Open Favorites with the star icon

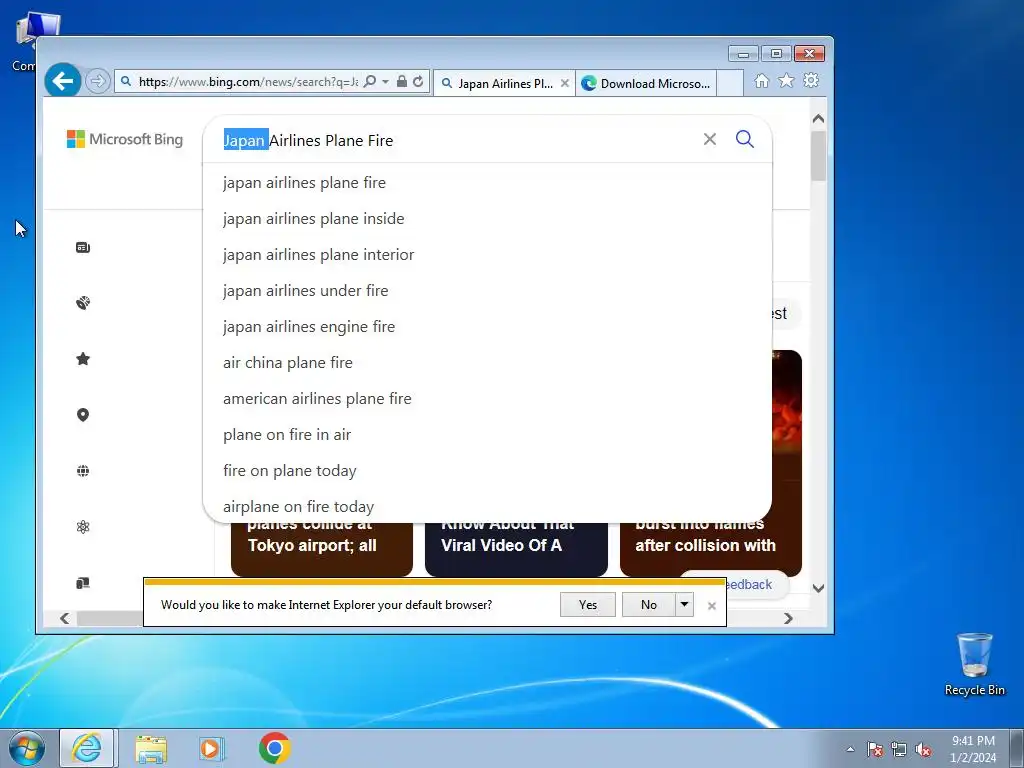click(x=786, y=80)
